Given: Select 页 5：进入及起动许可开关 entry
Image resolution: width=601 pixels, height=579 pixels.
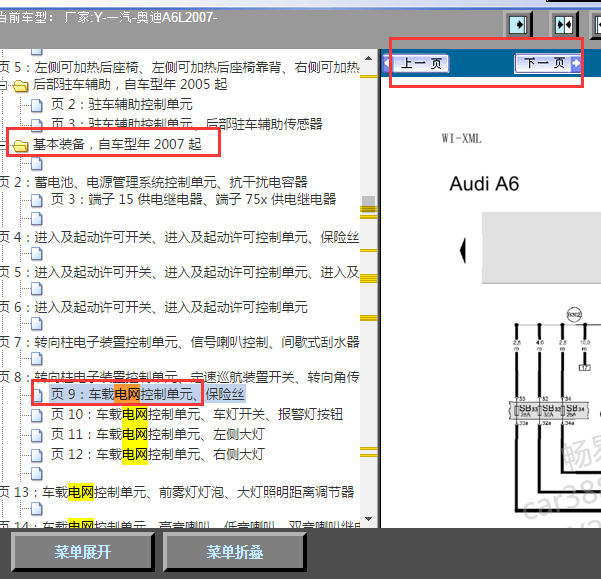Looking at the screenshot, I should pyautogui.click(x=179, y=272).
